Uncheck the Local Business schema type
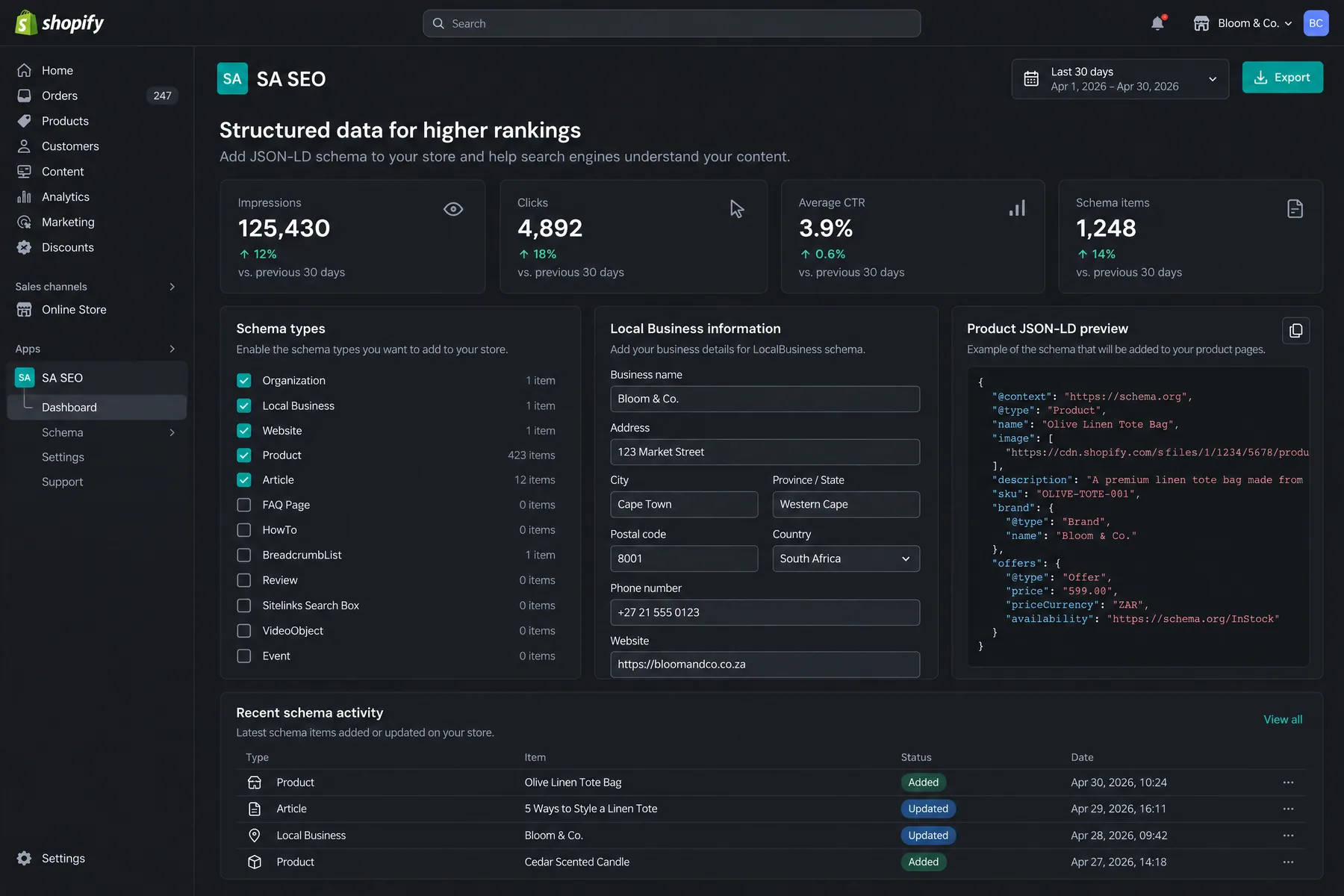Image resolution: width=1344 pixels, height=896 pixels. click(x=244, y=405)
